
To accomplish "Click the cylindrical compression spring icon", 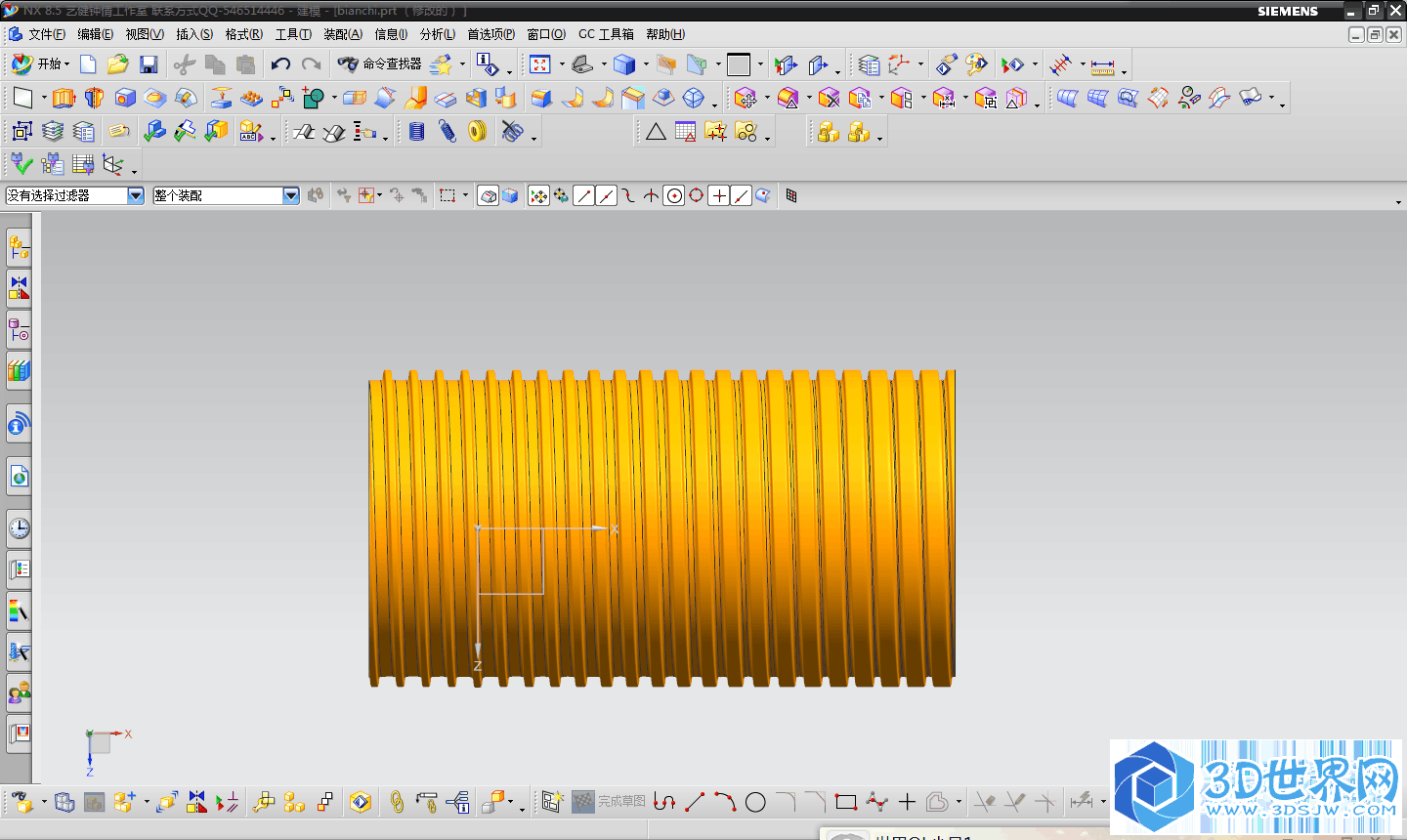I will (x=417, y=131).
